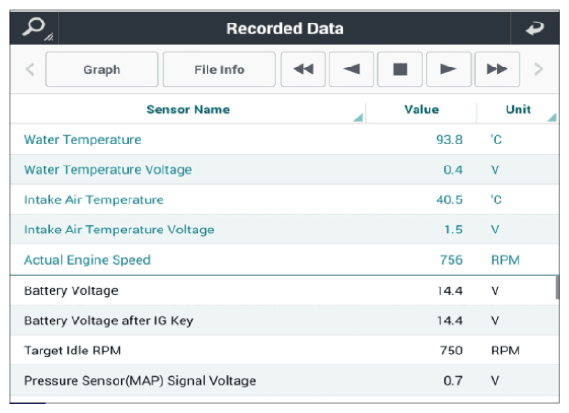Viewport: 569px width, 413px height.
Task: Open the Graph view
Action: (x=102, y=69)
